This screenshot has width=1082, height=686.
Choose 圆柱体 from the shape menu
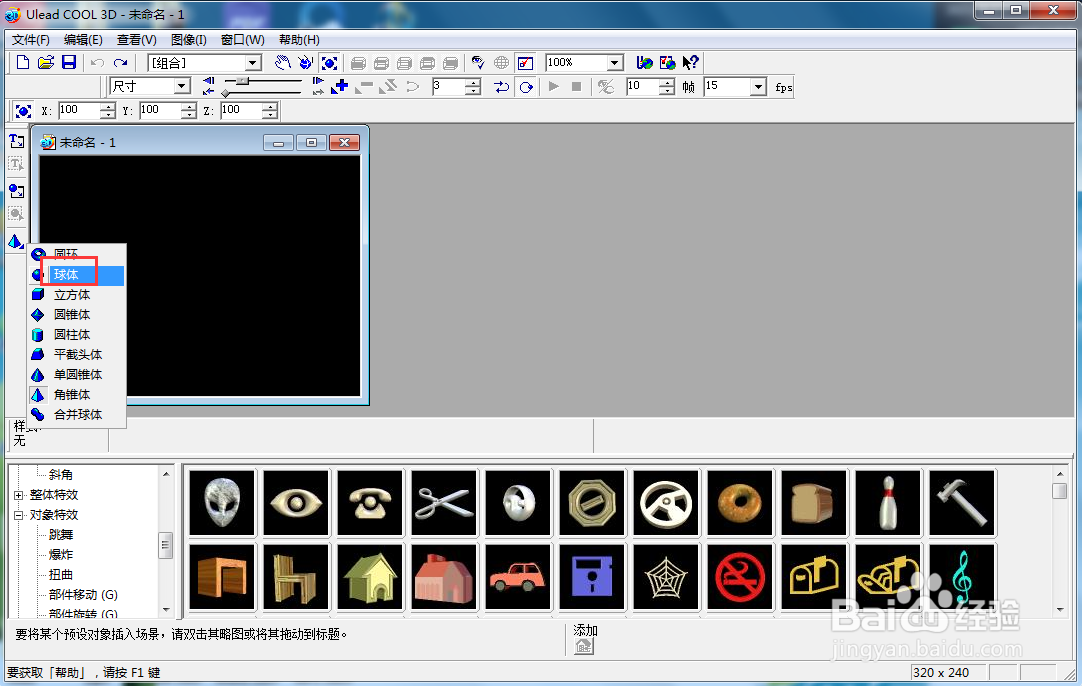(x=77, y=335)
